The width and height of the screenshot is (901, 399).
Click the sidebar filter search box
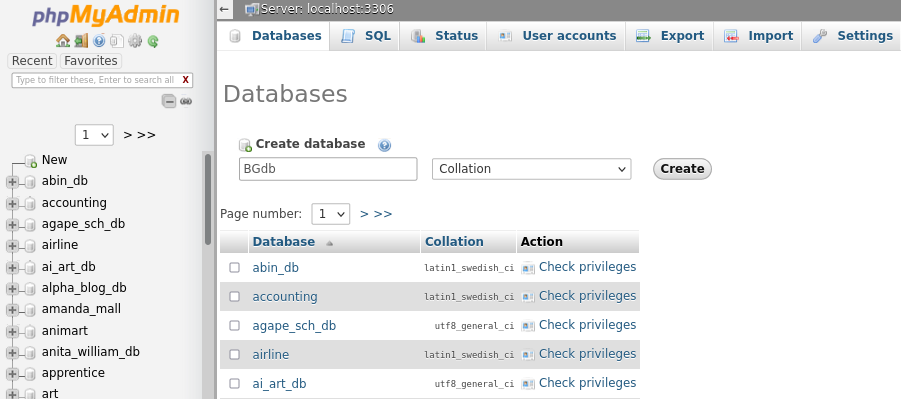(102, 80)
